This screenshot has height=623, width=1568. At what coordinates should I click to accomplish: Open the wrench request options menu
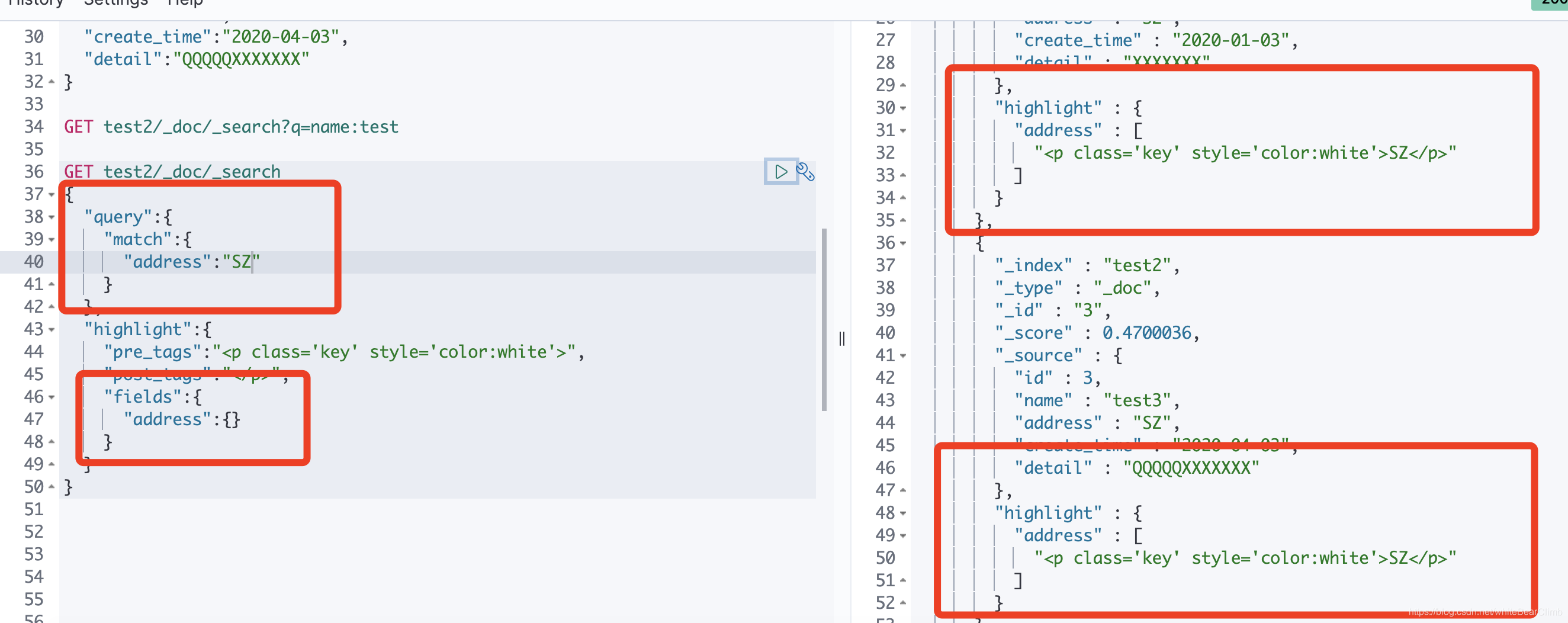[805, 172]
